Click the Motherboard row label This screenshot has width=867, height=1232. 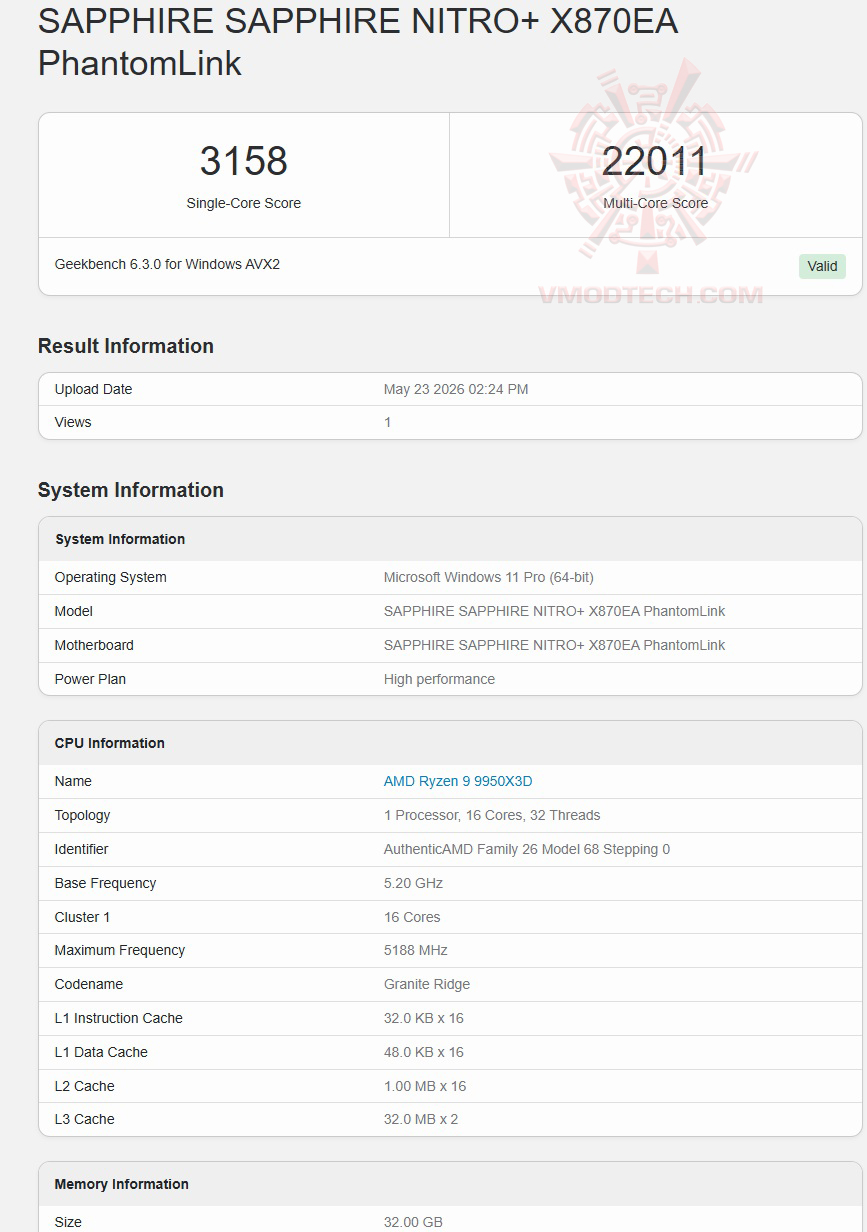click(x=94, y=645)
